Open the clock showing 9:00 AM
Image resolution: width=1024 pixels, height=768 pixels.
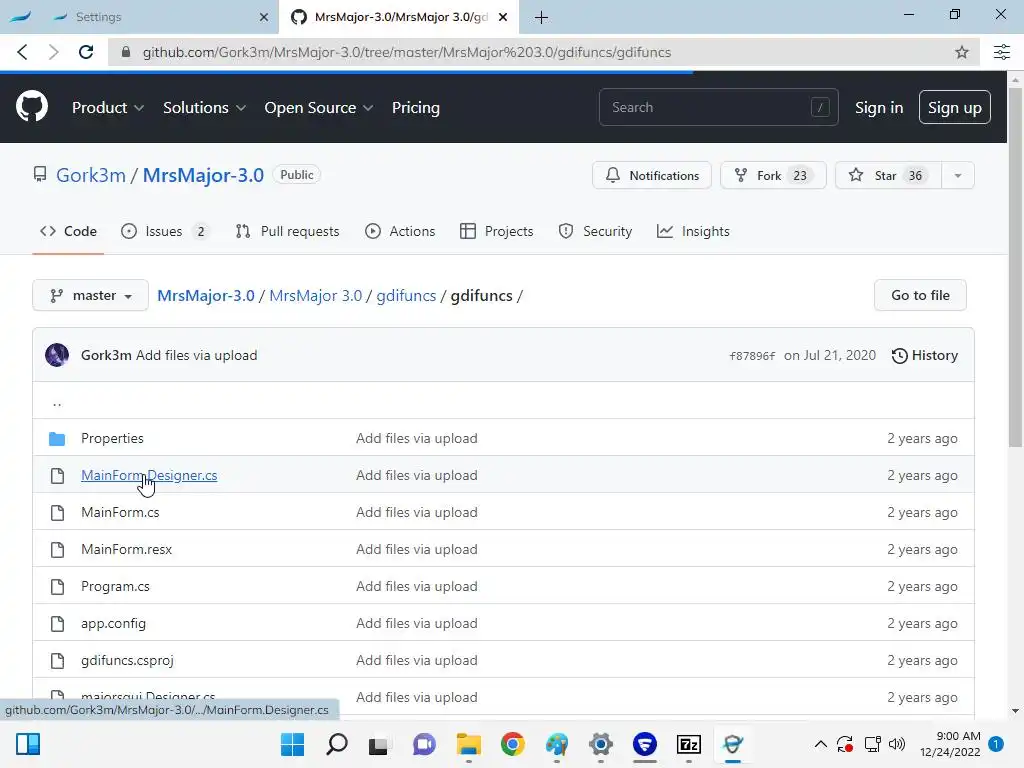coord(950,744)
